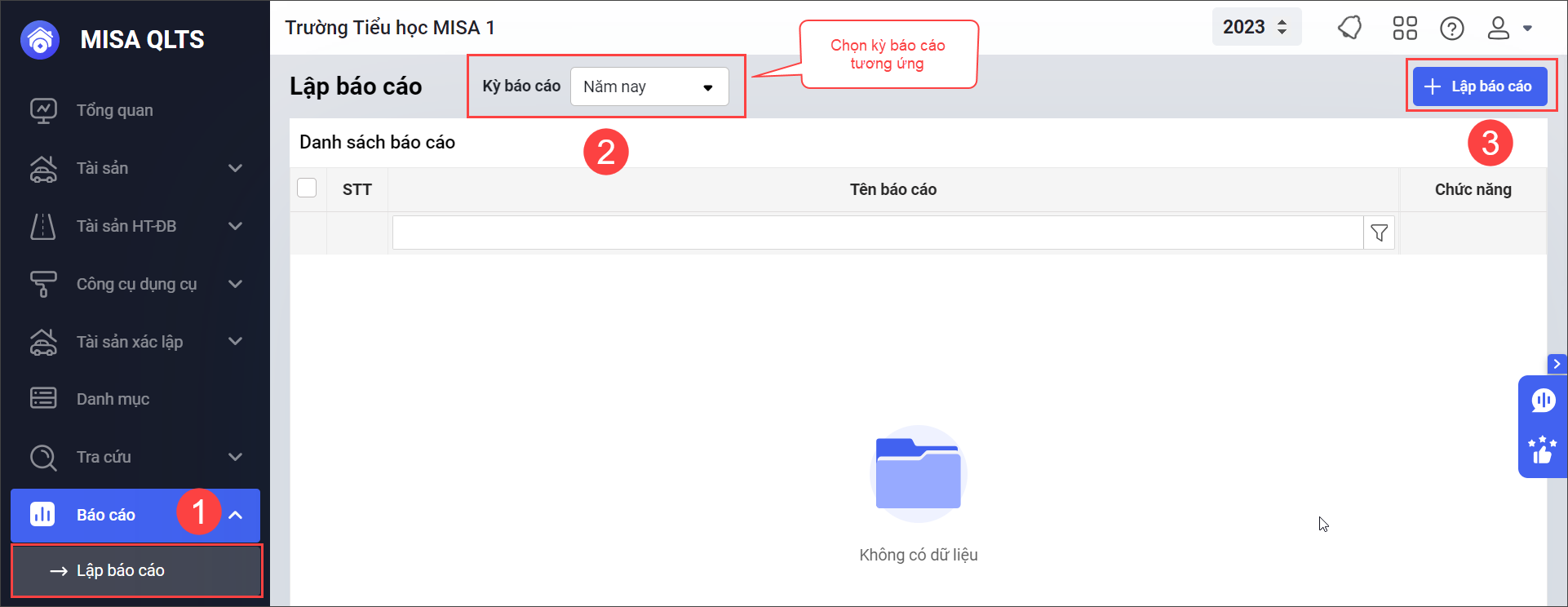Open the Tổng quan menu item
Image resolution: width=1568 pixels, height=607 pixels.
pyautogui.click(x=114, y=110)
